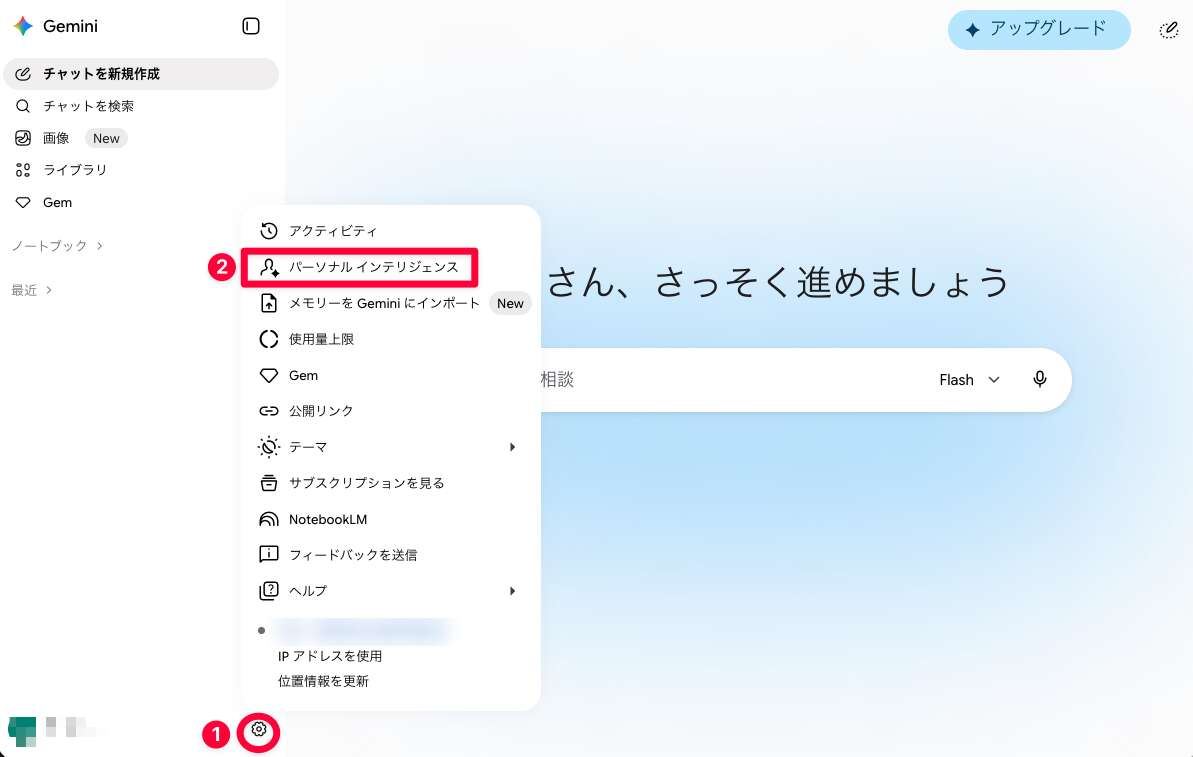Click the Gem diamond icon in the sidebar
Image resolution: width=1193 pixels, height=757 pixels.
coord(23,202)
